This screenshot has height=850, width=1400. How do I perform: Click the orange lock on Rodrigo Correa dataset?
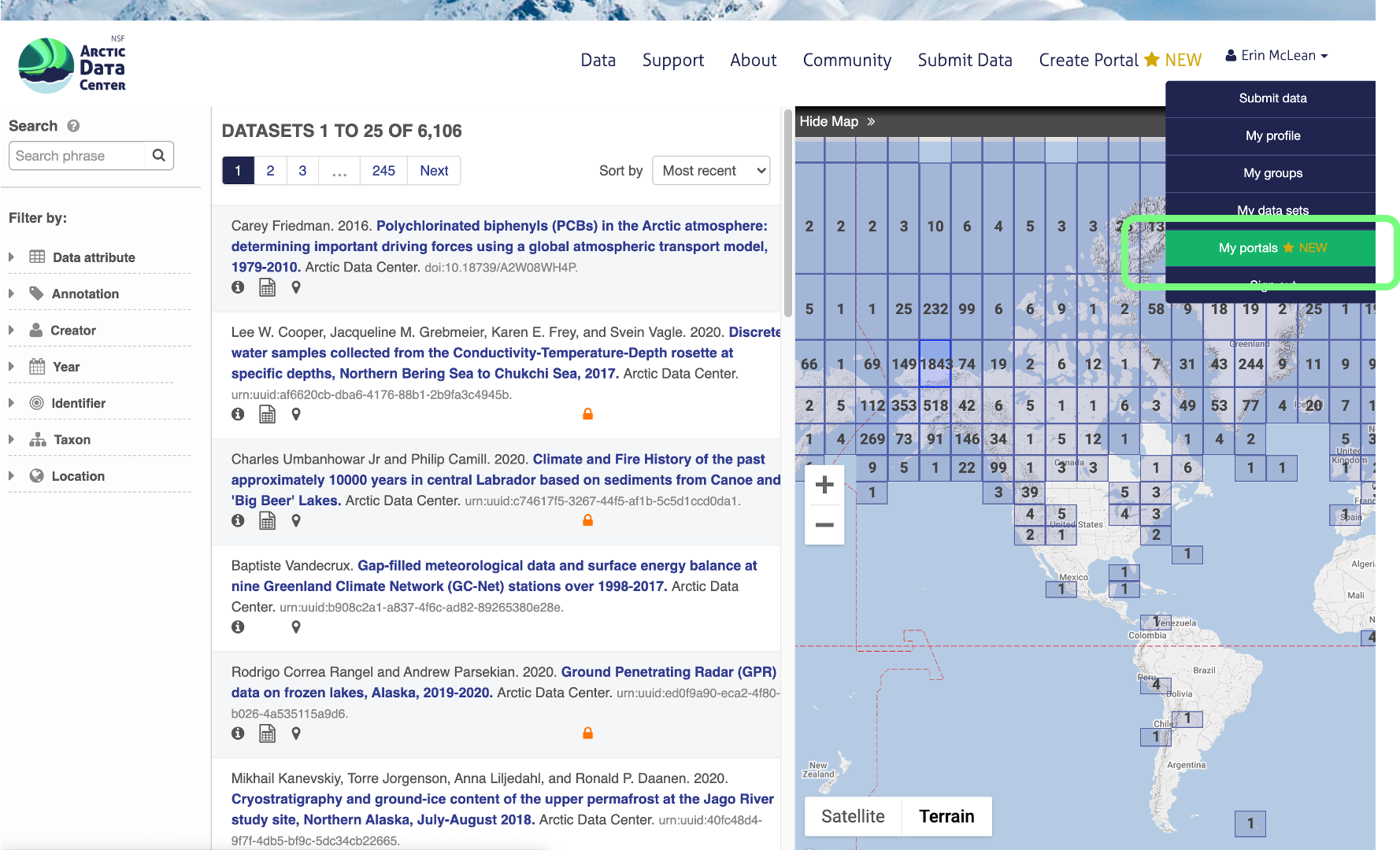pyautogui.click(x=587, y=733)
